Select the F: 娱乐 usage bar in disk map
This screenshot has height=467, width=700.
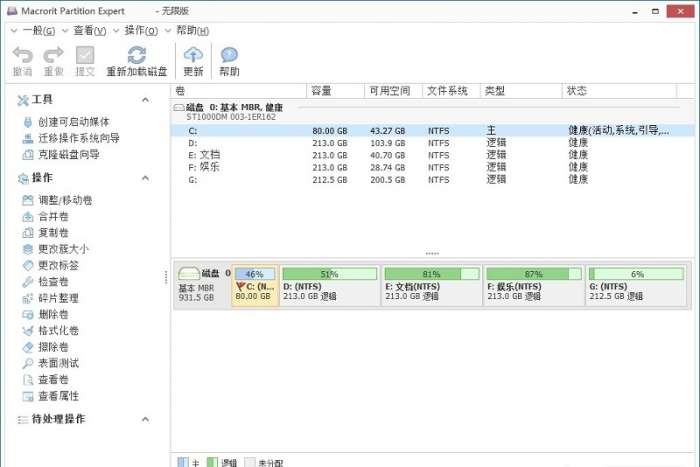(x=533, y=274)
